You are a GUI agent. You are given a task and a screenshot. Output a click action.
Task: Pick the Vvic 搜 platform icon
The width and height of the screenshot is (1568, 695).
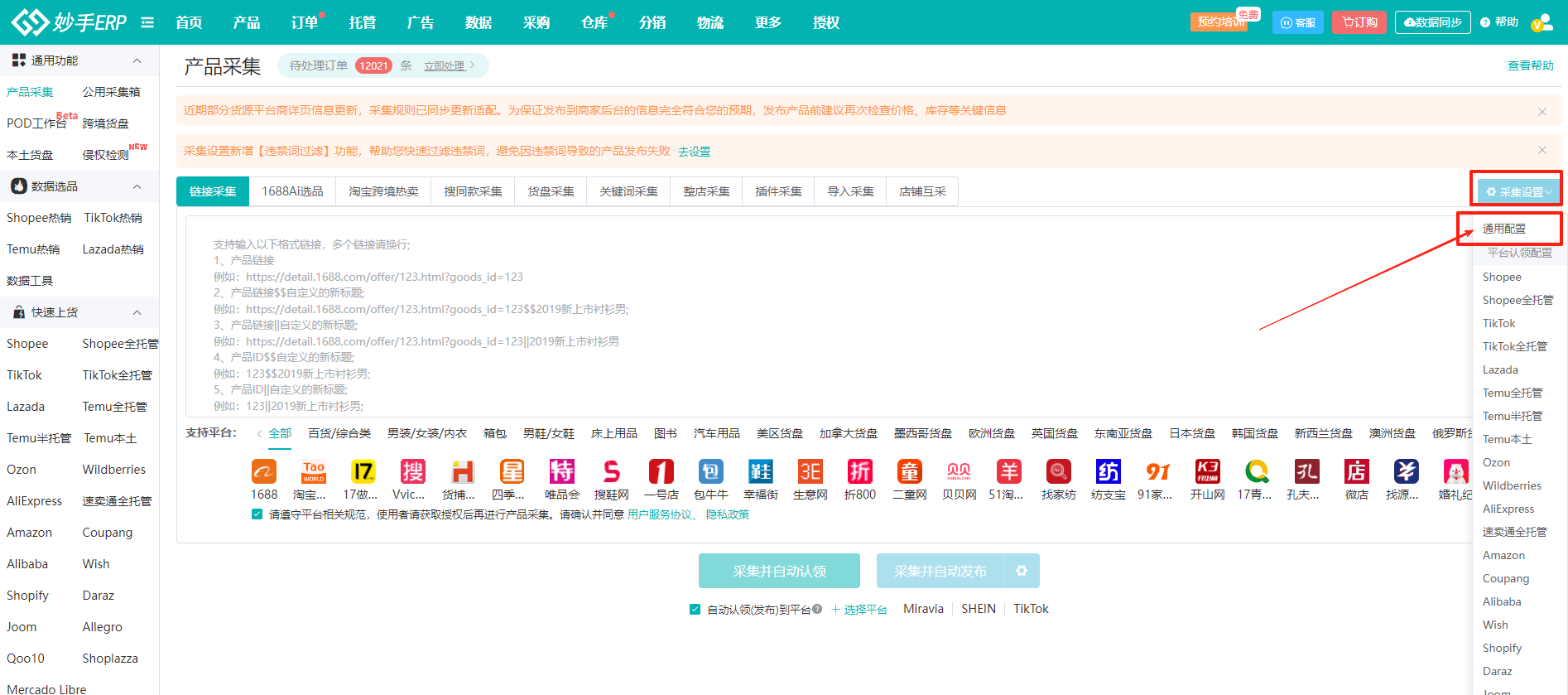click(x=413, y=471)
